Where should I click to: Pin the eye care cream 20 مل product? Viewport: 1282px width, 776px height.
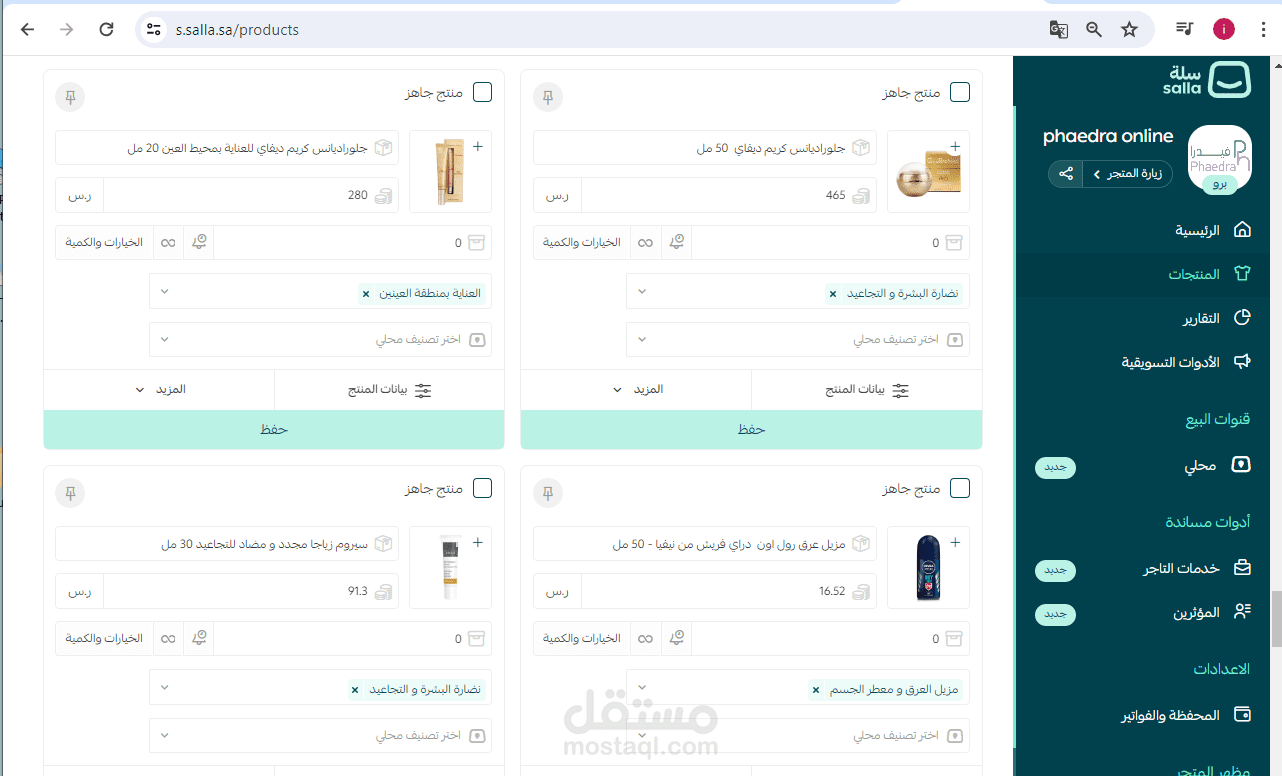tap(70, 97)
